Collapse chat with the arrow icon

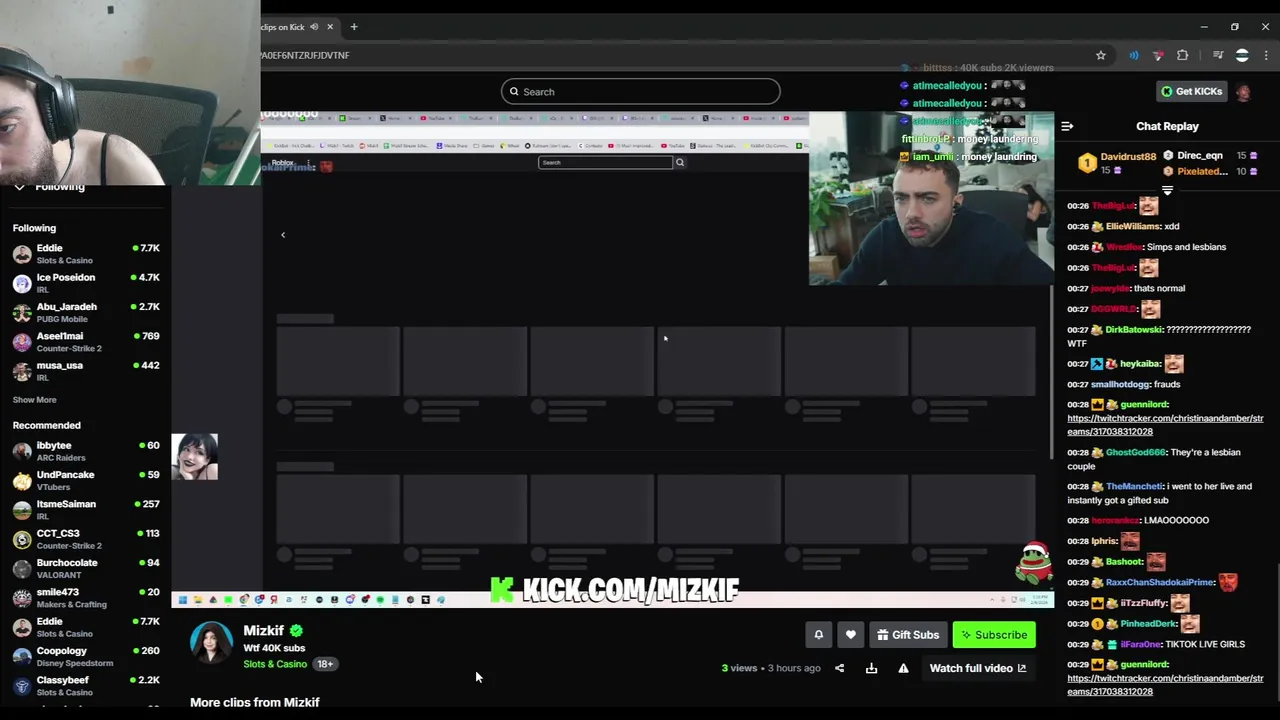click(1067, 126)
